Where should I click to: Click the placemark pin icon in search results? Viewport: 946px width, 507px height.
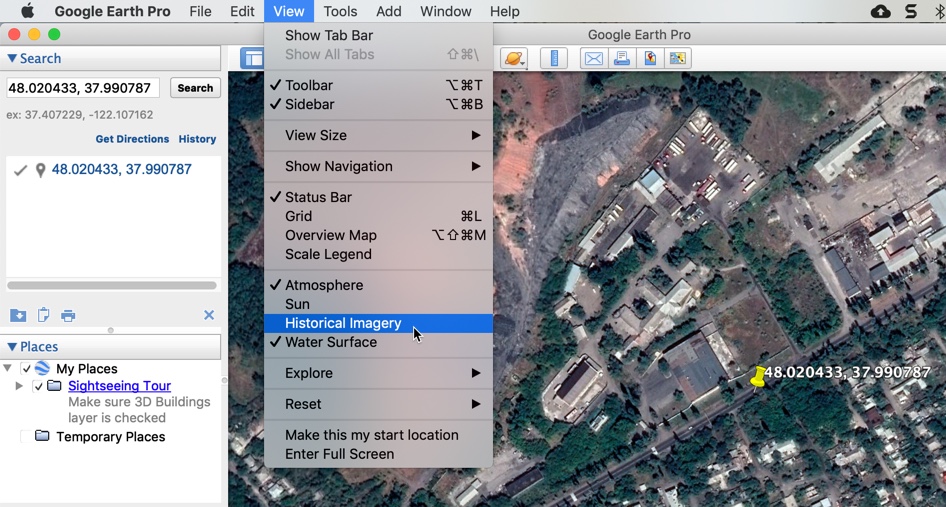click(40, 170)
